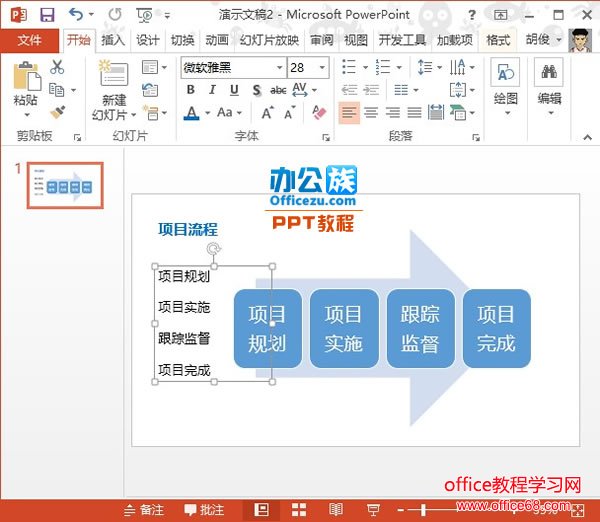This screenshot has width=600, height=522.
Task: Select the Format Painter brush
Action: click(57, 112)
